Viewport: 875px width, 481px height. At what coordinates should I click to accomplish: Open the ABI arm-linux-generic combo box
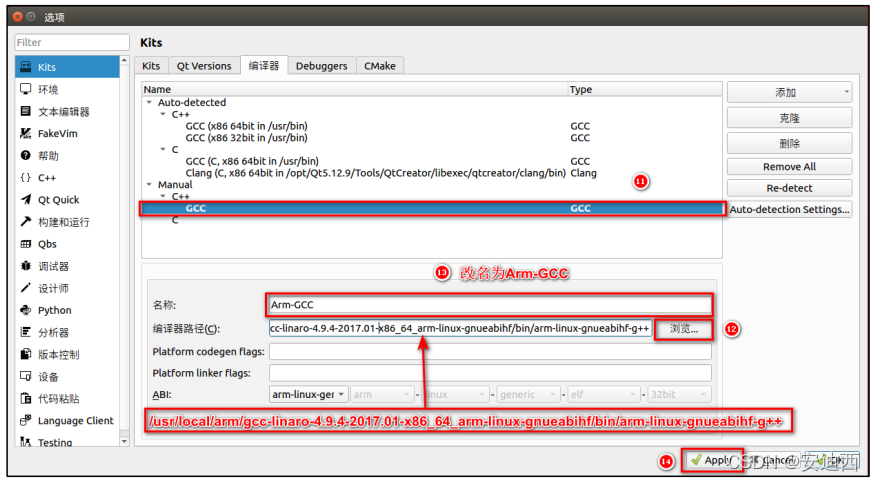pos(309,395)
